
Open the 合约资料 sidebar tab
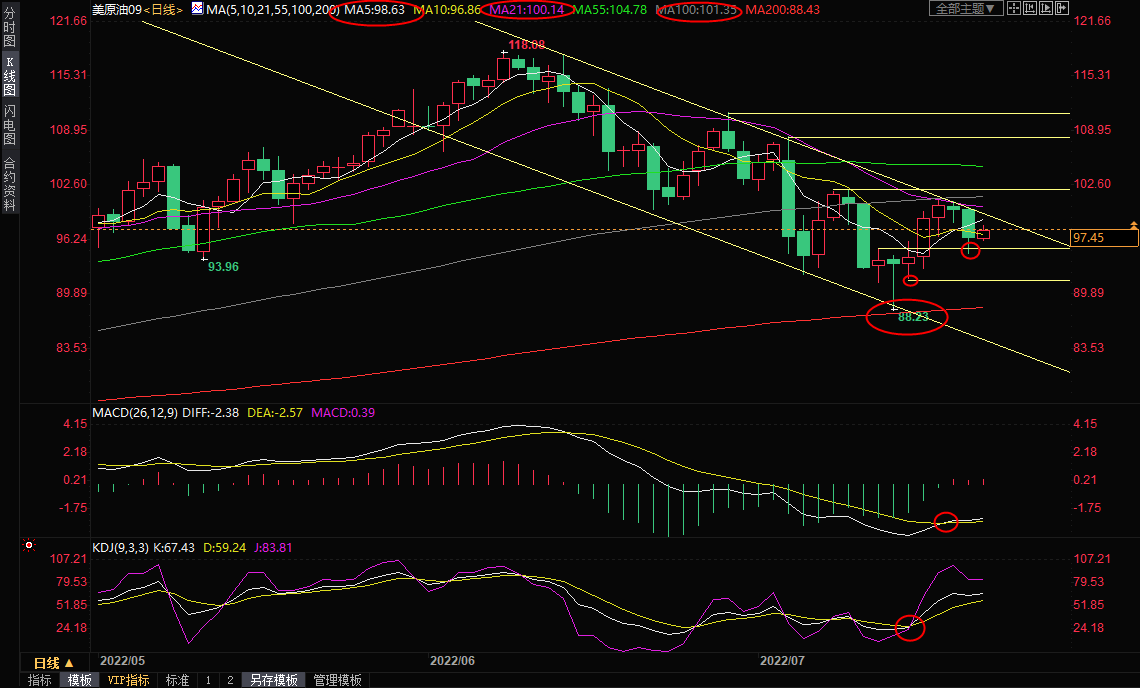[x=9, y=184]
